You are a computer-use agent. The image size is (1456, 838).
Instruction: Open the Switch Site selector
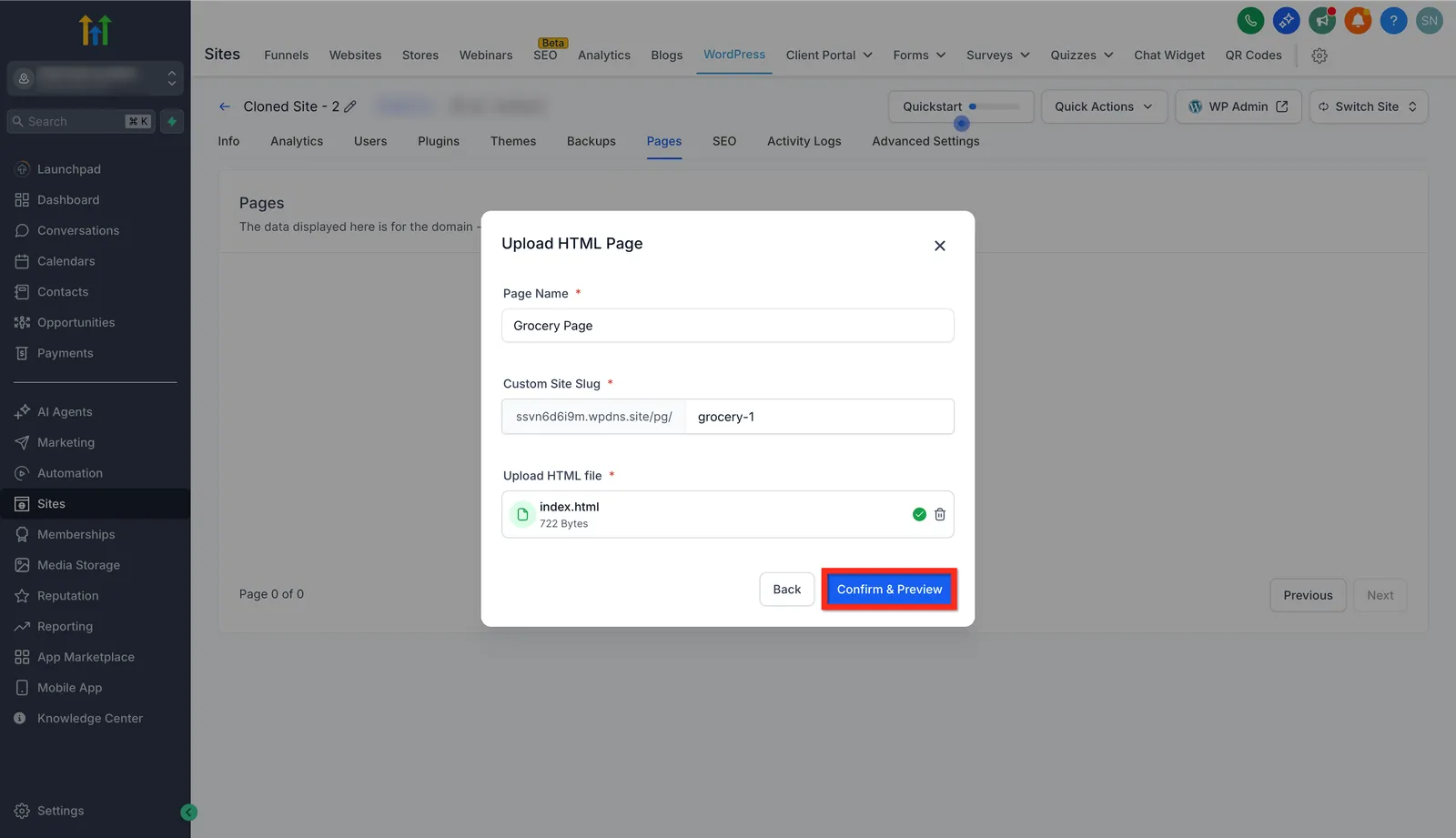(1369, 106)
